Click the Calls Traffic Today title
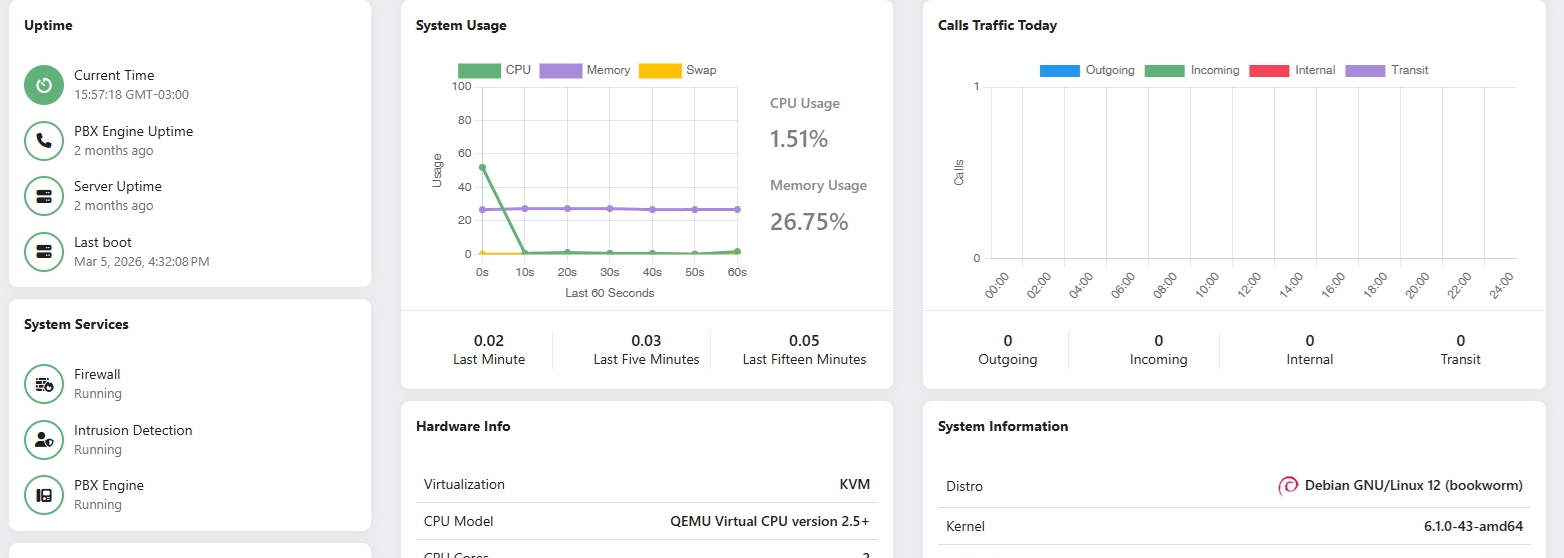The height and width of the screenshot is (558, 1564). click(x=997, y=25)
